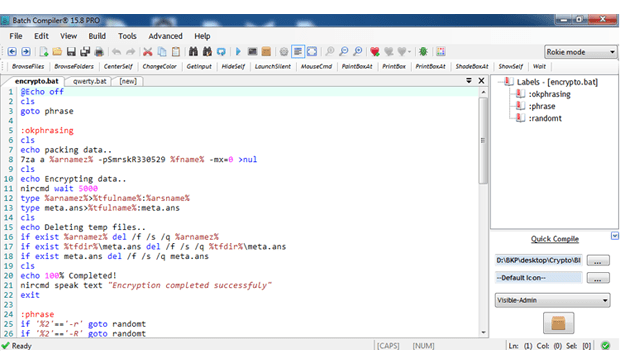The image size is (620, 364).
Task: Open the Build menu
Action: click(x=97, y=36)
